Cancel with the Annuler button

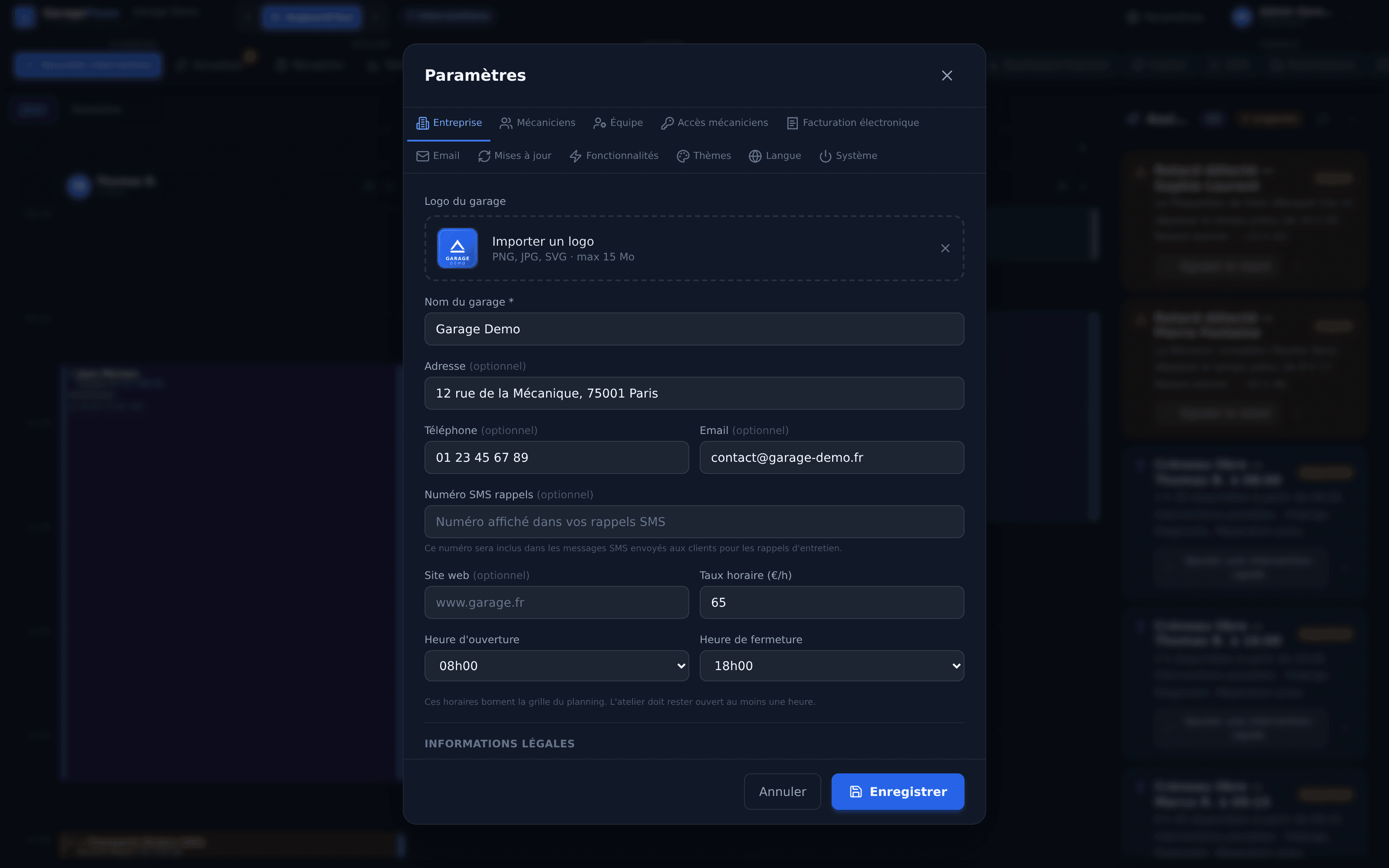(782, 792)
